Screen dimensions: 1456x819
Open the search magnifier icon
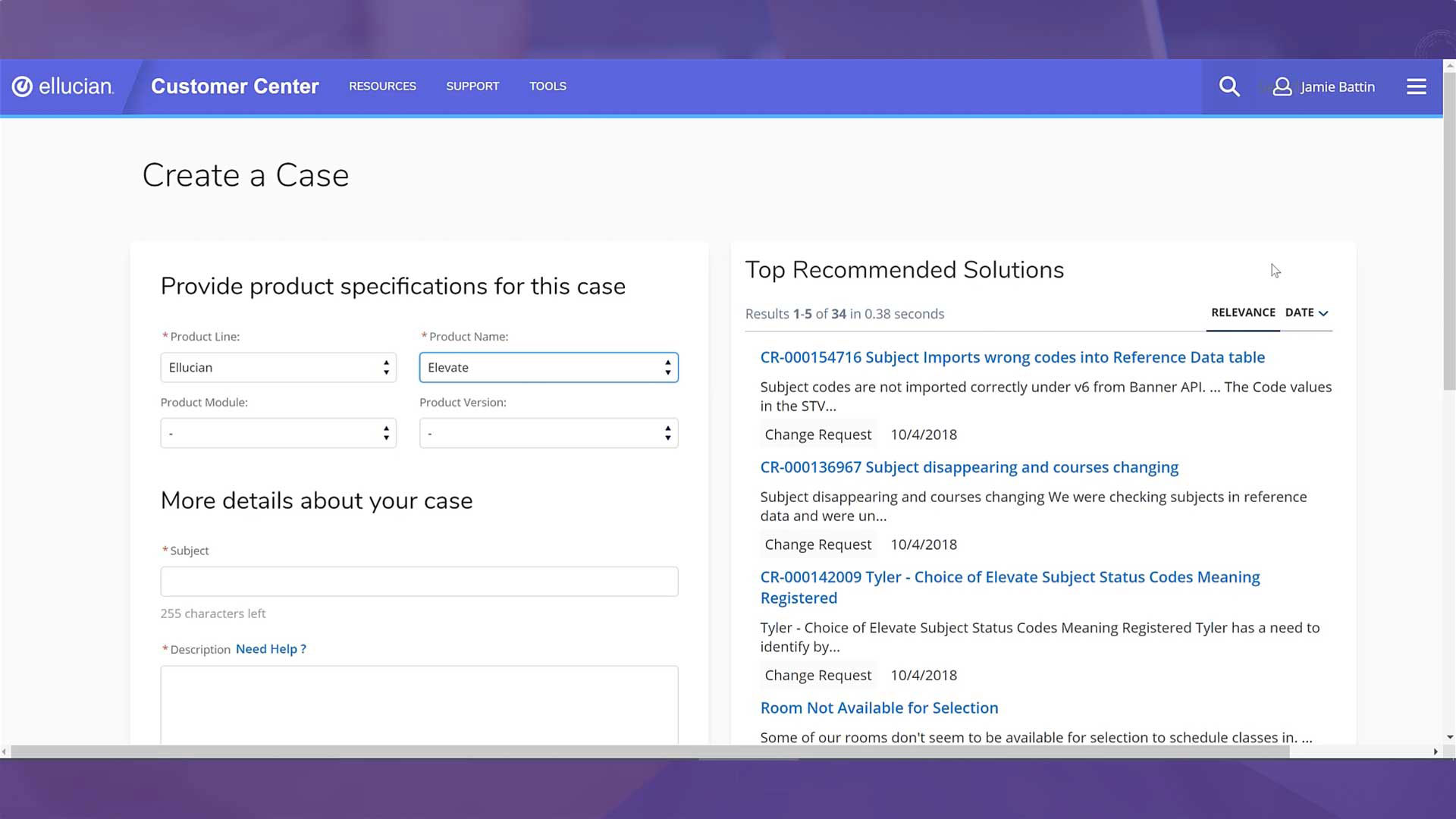click(1229, 86)
